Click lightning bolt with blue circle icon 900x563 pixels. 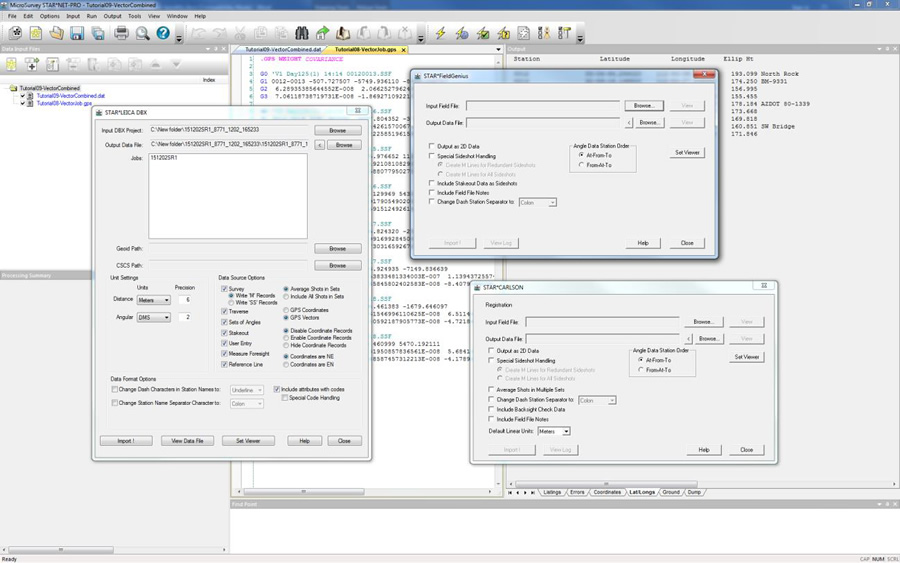[x=461, y=33]
